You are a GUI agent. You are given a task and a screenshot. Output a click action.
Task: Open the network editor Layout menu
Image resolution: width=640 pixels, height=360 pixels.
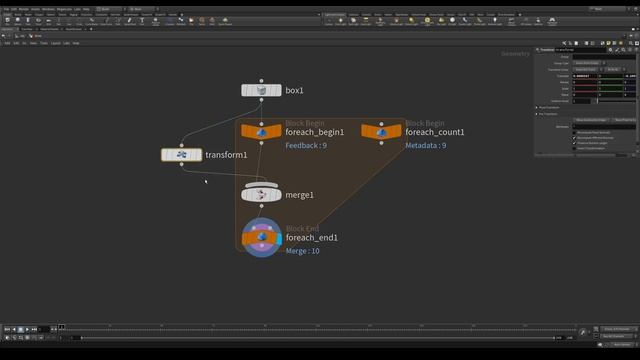(x=56, y=43)
